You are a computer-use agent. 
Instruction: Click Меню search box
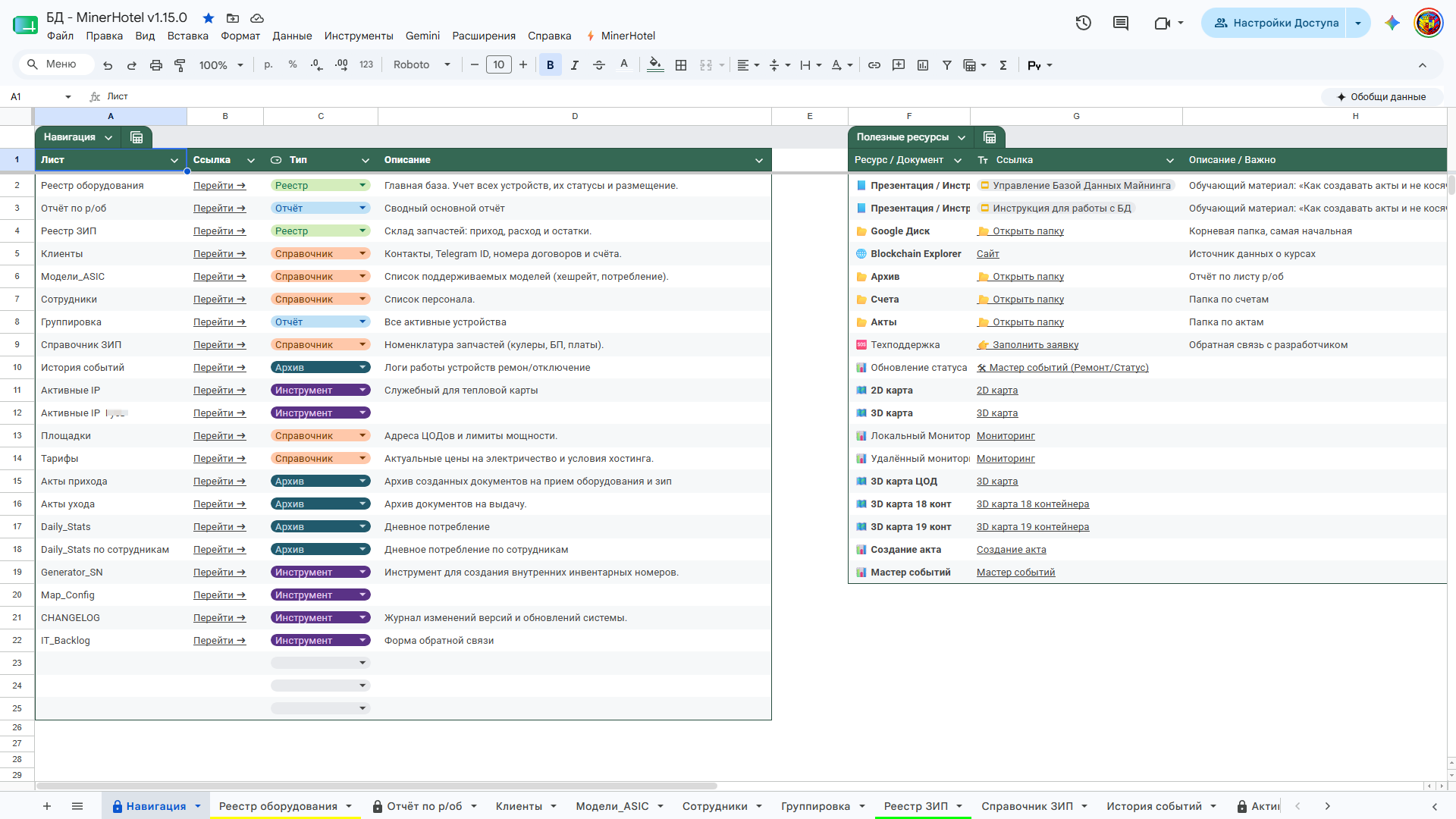(x=56, y=64)
